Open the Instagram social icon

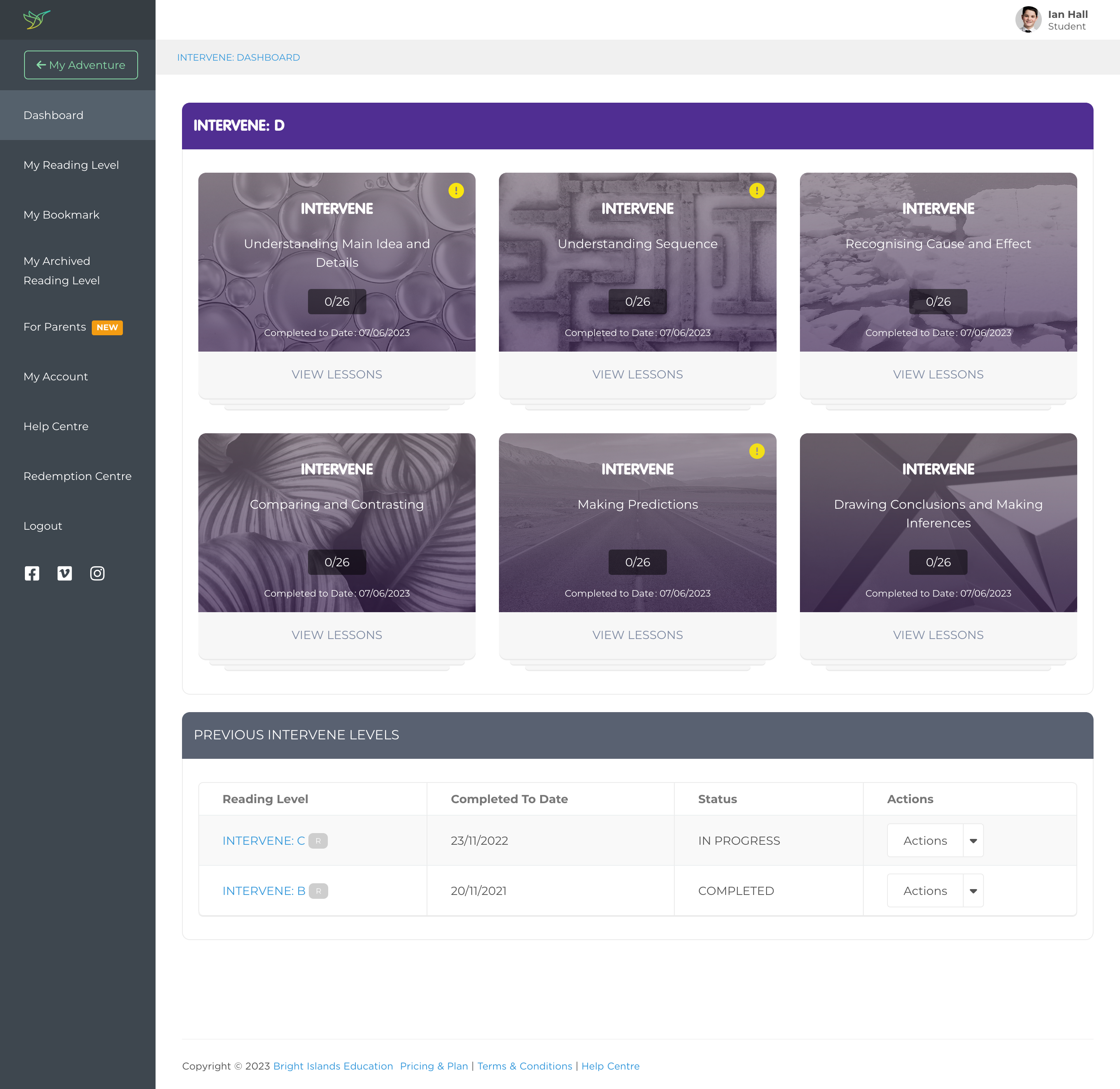point(97,573)
